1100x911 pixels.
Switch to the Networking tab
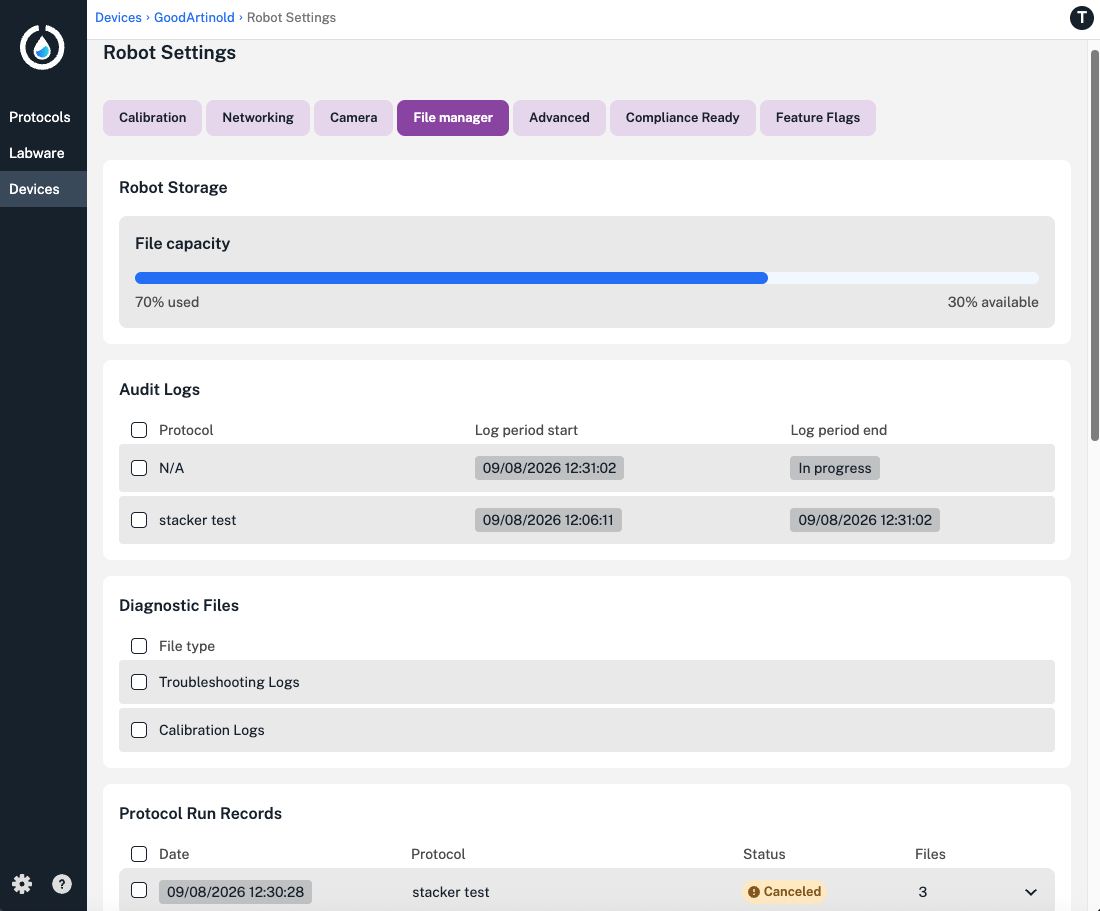pyautogui.click(x=257, y=118)
